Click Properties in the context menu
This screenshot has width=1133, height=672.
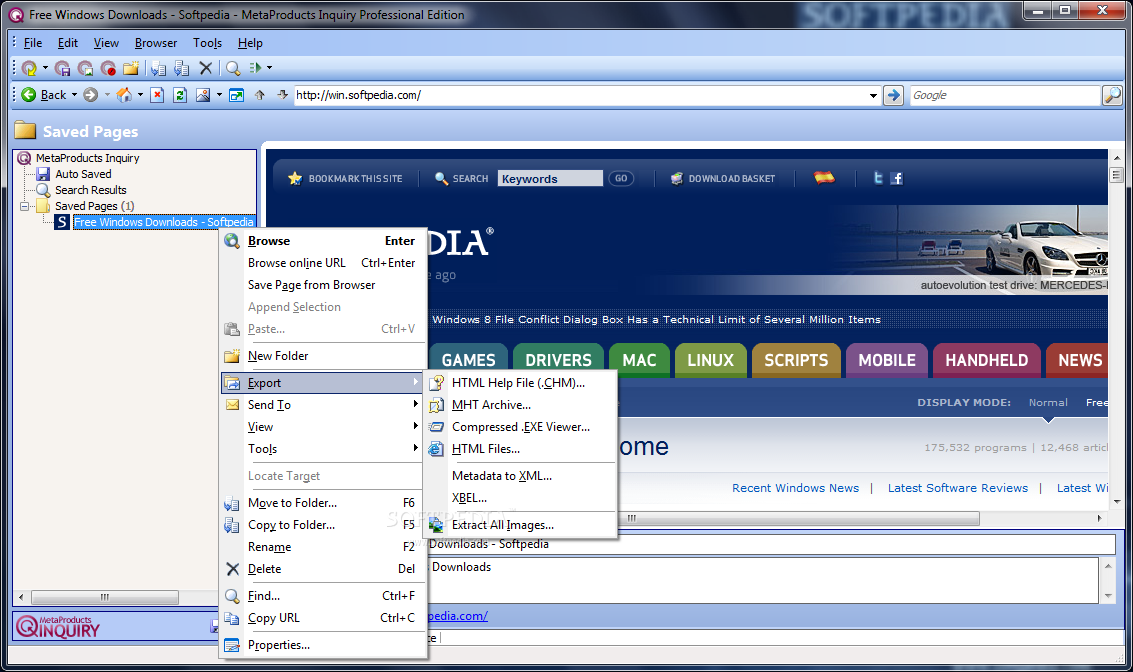pyautogui.click(x=322, y=645)
